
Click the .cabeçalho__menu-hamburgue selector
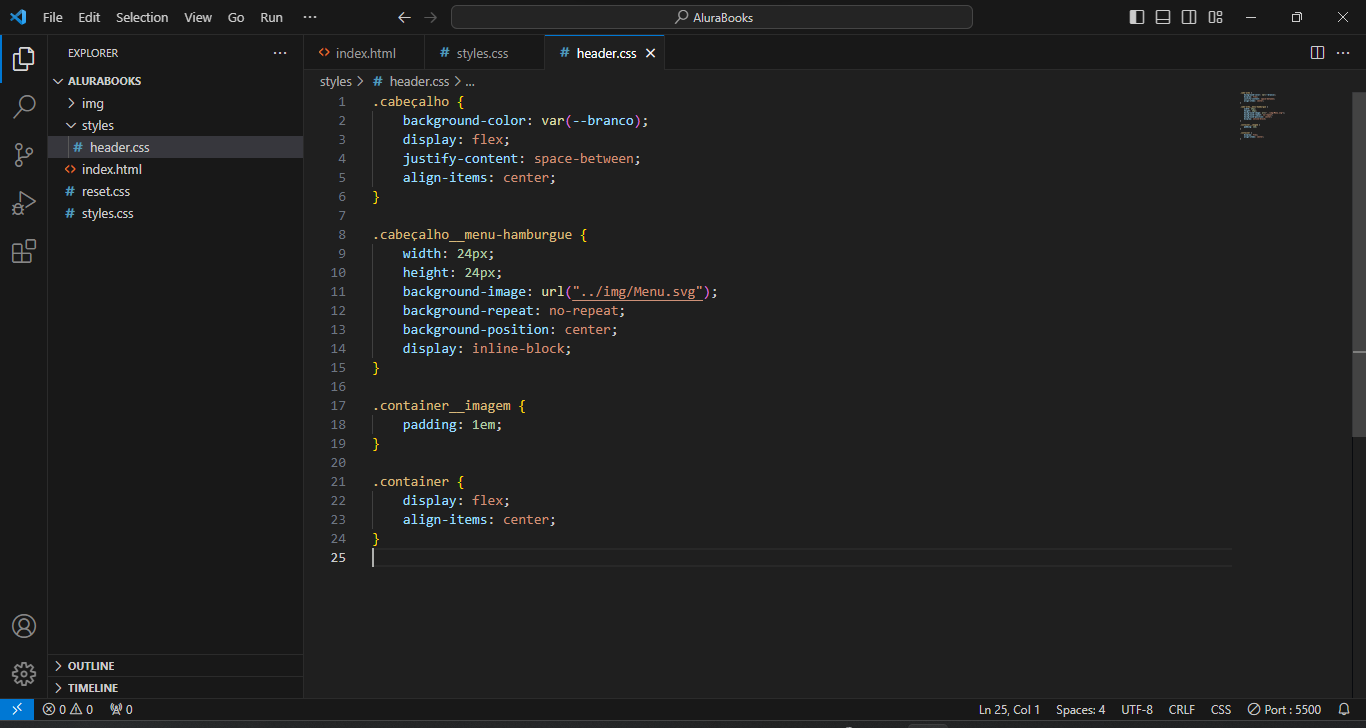coord(473,234)
